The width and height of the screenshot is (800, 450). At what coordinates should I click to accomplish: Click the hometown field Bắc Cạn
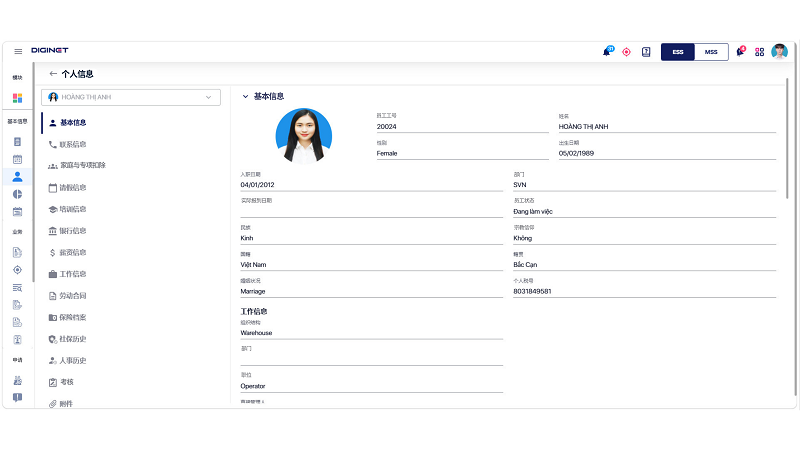[644, 264]
